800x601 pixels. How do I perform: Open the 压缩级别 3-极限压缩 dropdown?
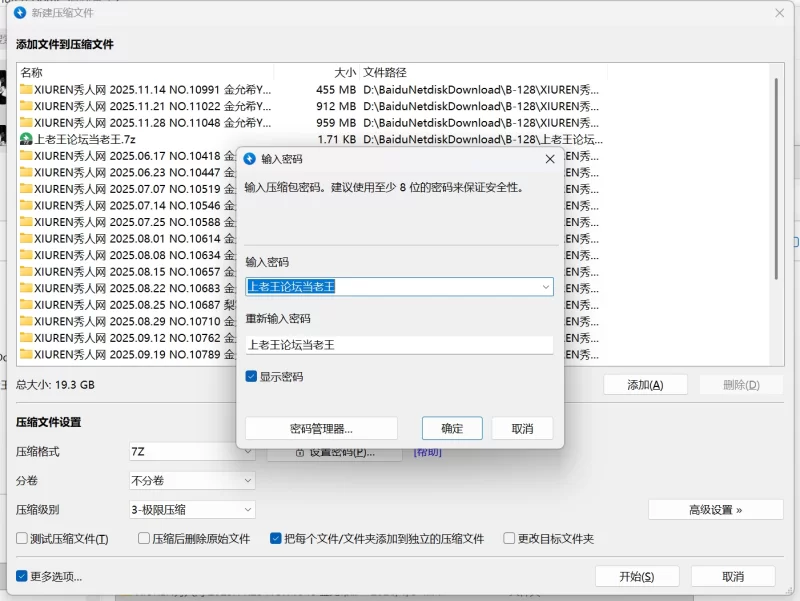coord(192,510)
